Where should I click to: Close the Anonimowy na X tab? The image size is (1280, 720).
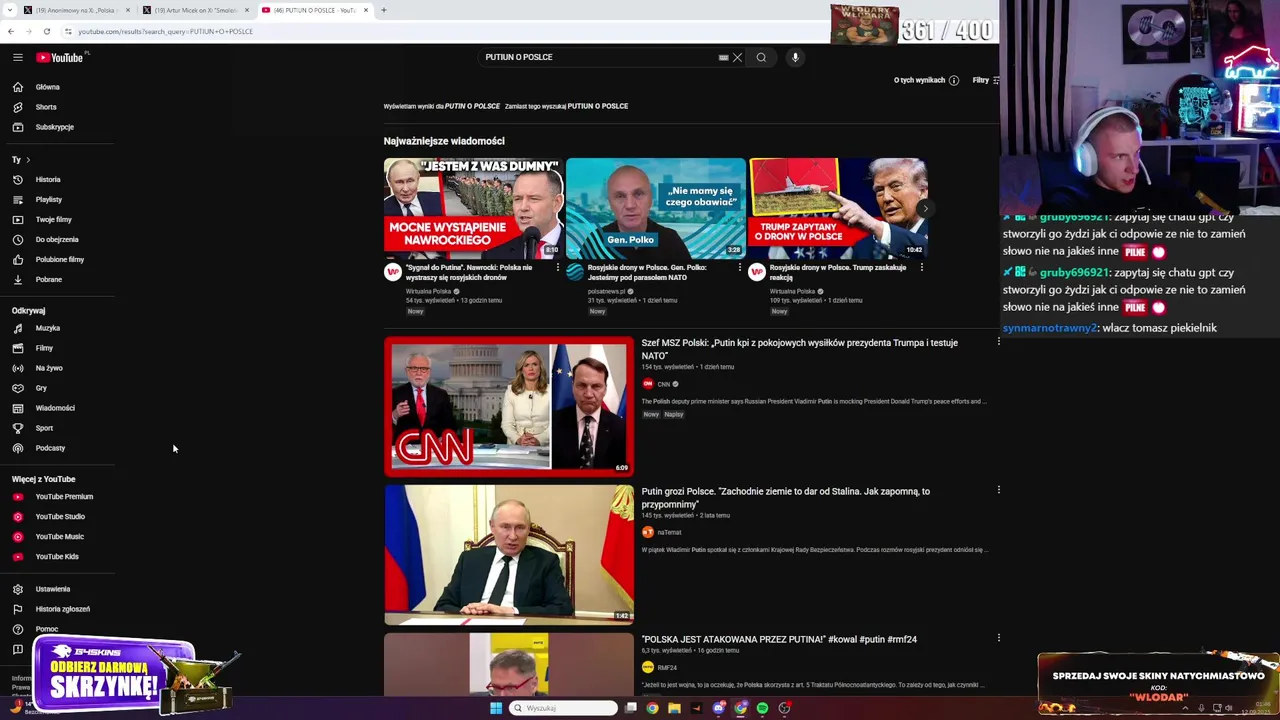[128, 10]
